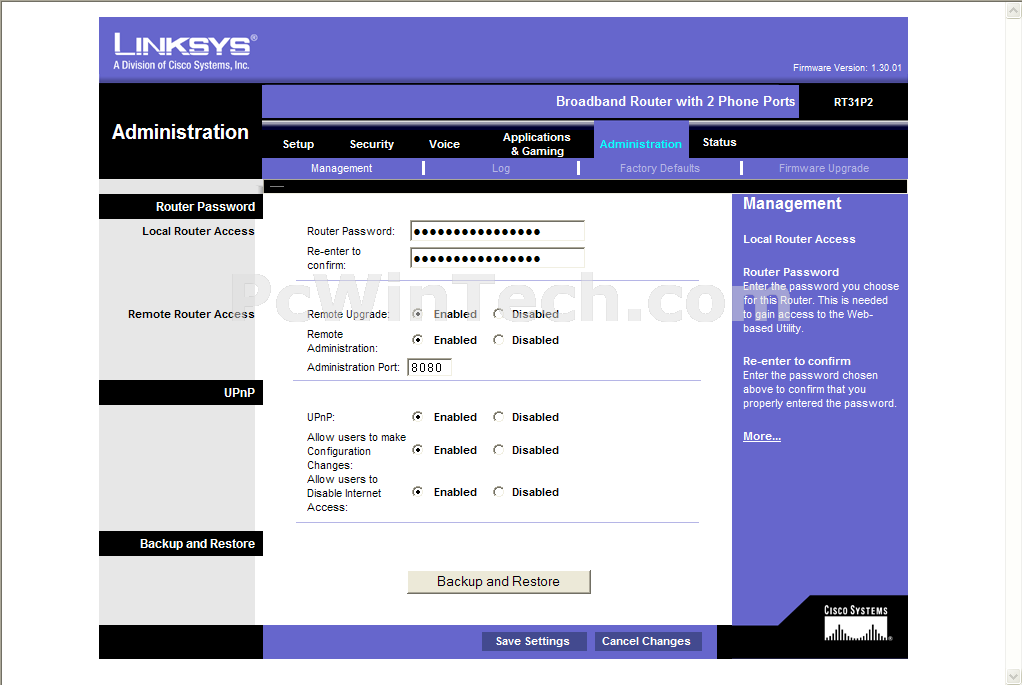Image resolution: width=1022 pixels, height=685 pixels.
Task: Click the Backup and Restore section header
Action: 197,544
